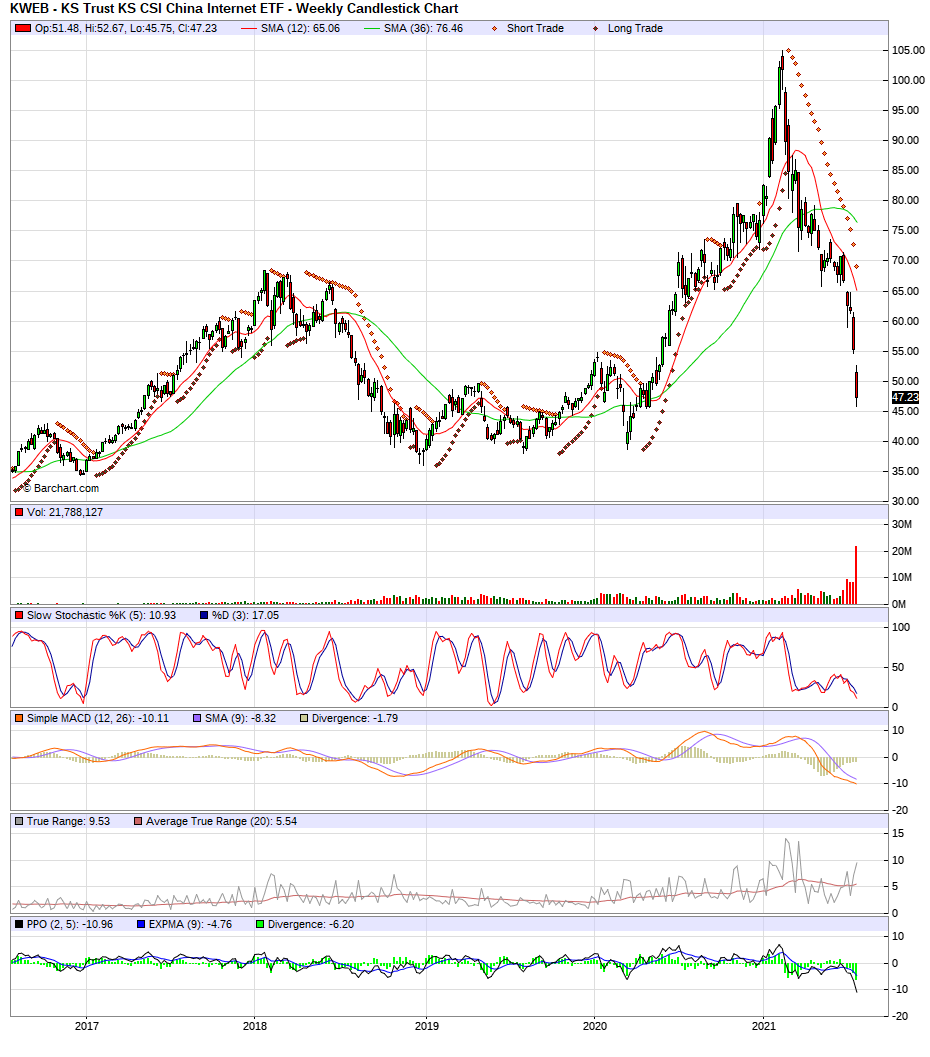Click the current price marker 47.23
This screenshot has height=1057, width=930.
point(905,397)
